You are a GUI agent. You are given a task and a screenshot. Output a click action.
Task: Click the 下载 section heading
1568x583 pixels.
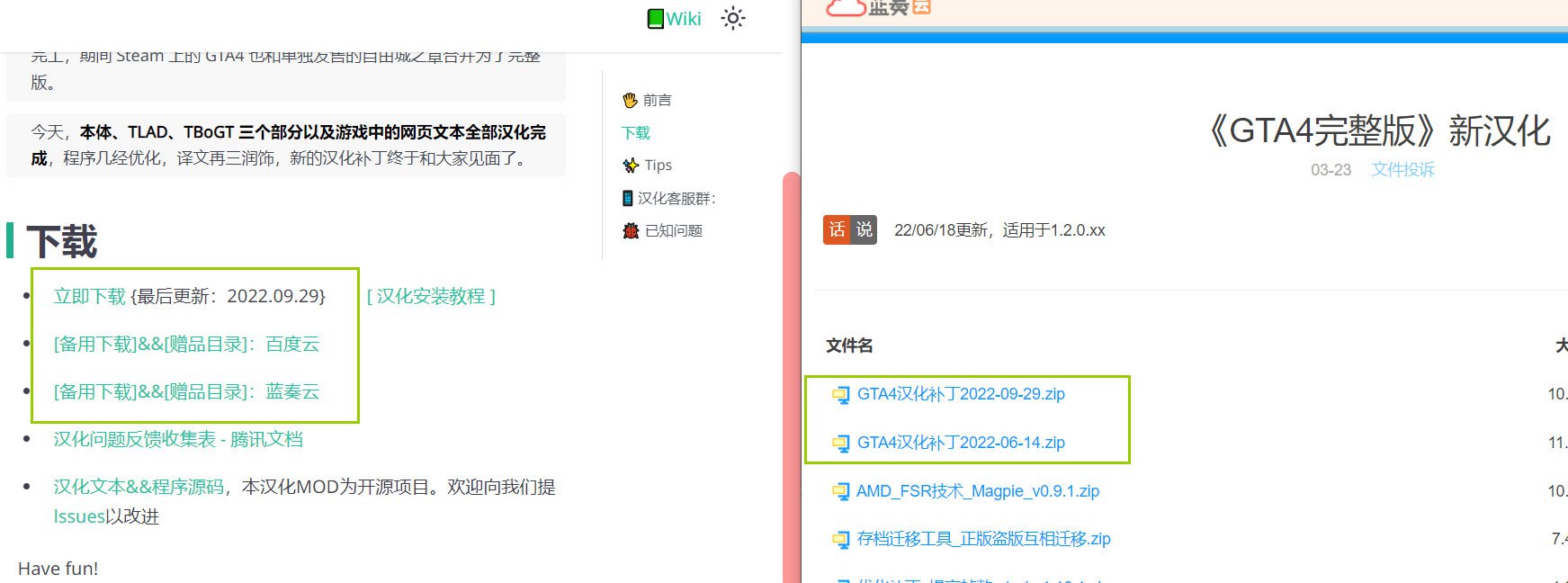click(62, 241)
